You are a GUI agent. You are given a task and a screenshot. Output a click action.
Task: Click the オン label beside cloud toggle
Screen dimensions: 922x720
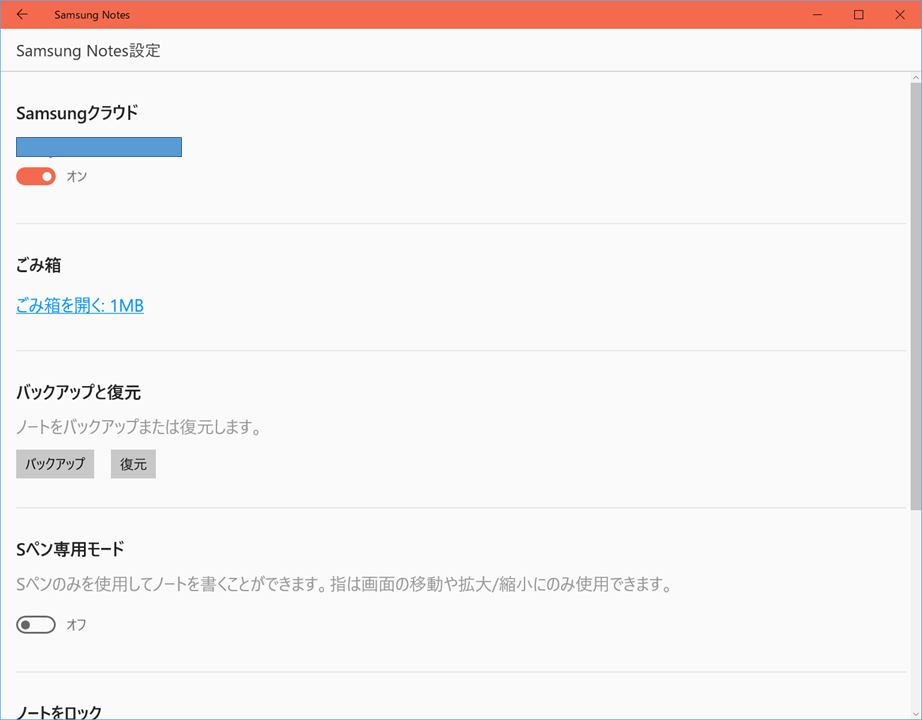coord(76,176)
